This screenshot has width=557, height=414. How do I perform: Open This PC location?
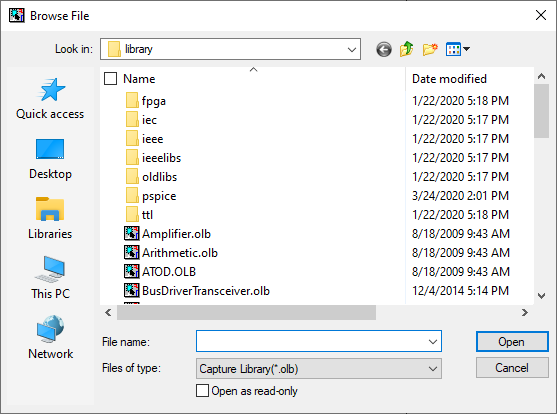point(50,278)
